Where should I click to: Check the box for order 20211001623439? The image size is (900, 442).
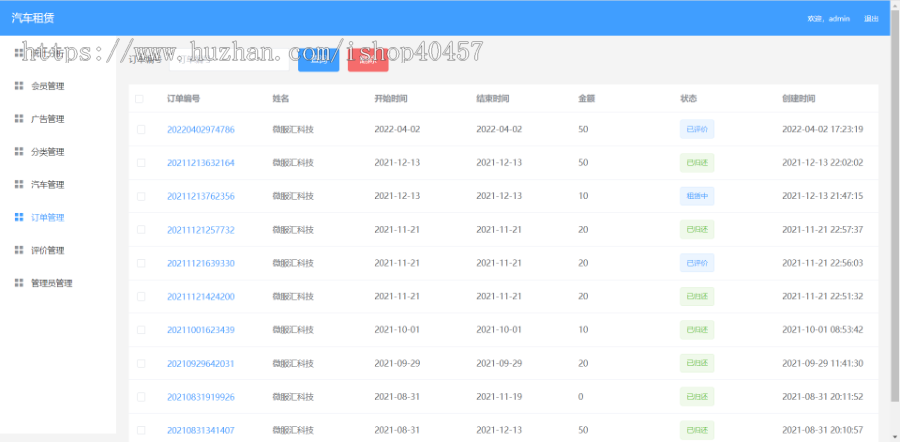click(141, 330)
